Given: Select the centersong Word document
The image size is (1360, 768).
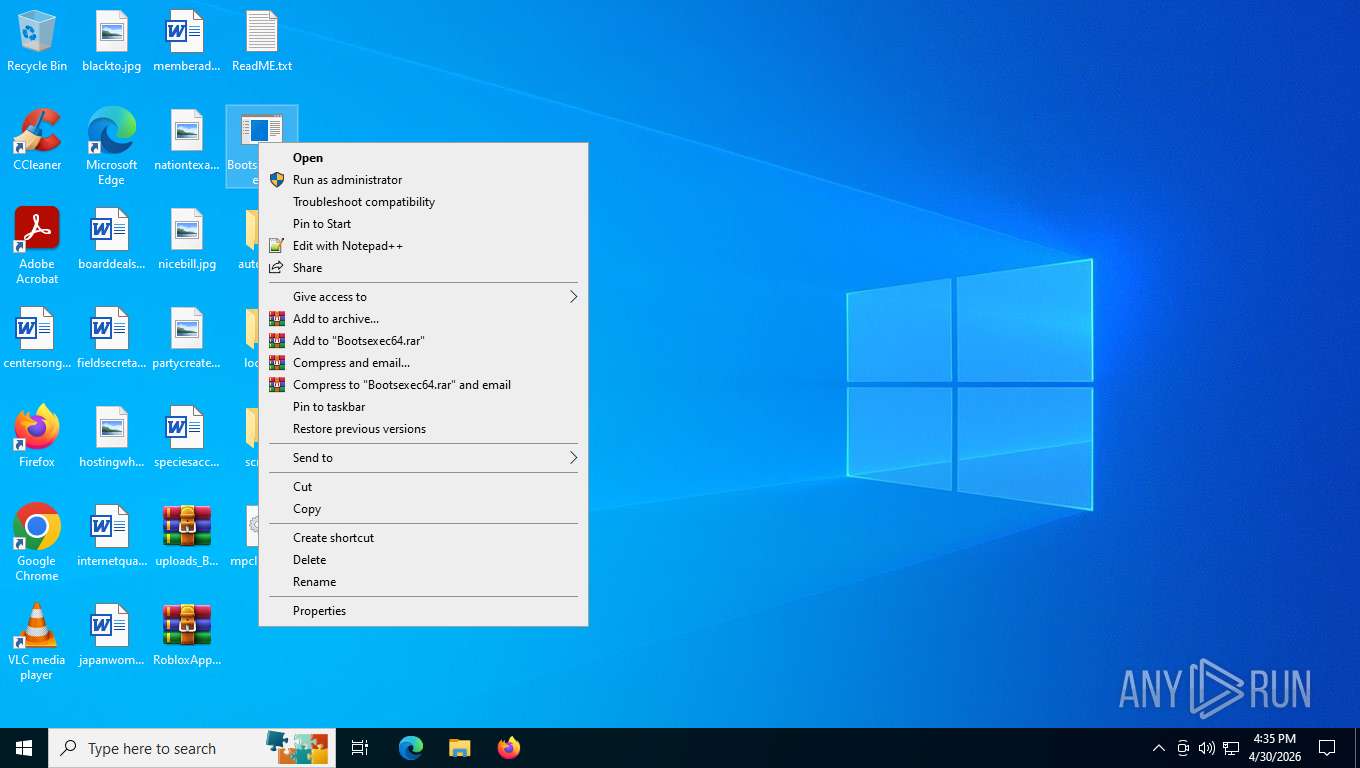Looking at the screenshot, I should [x=37, y=339].
